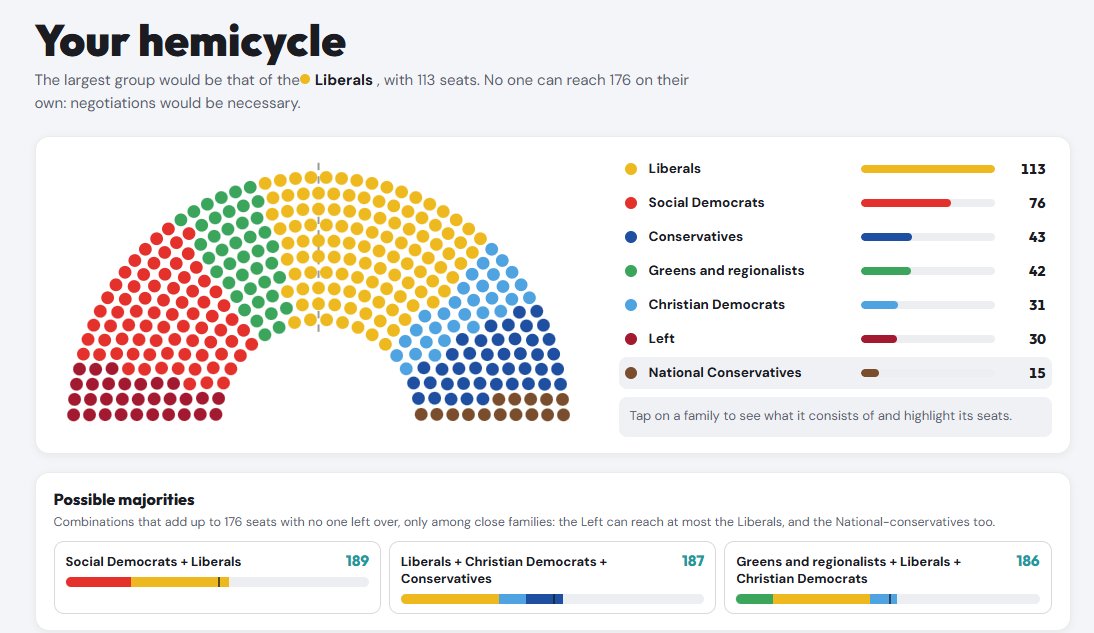Click the 186 seat total

click(x=1028, y=561)
